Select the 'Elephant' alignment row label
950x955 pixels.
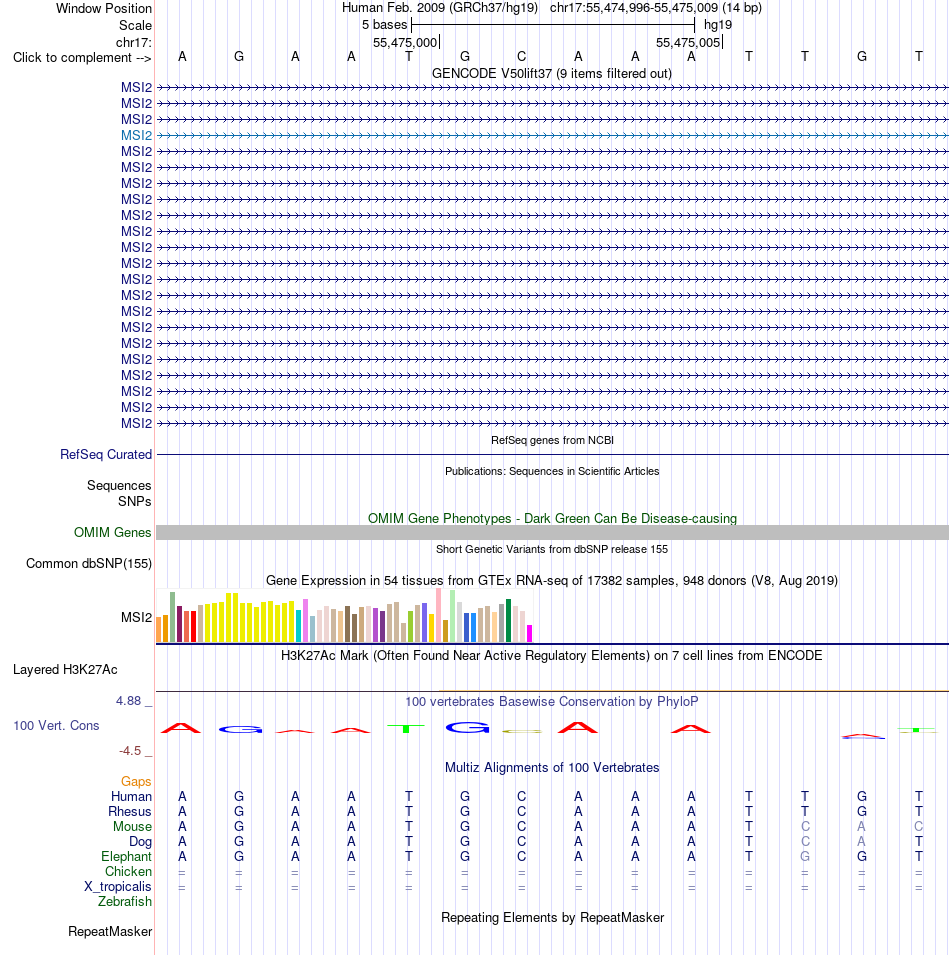click(x=126, y=856)
